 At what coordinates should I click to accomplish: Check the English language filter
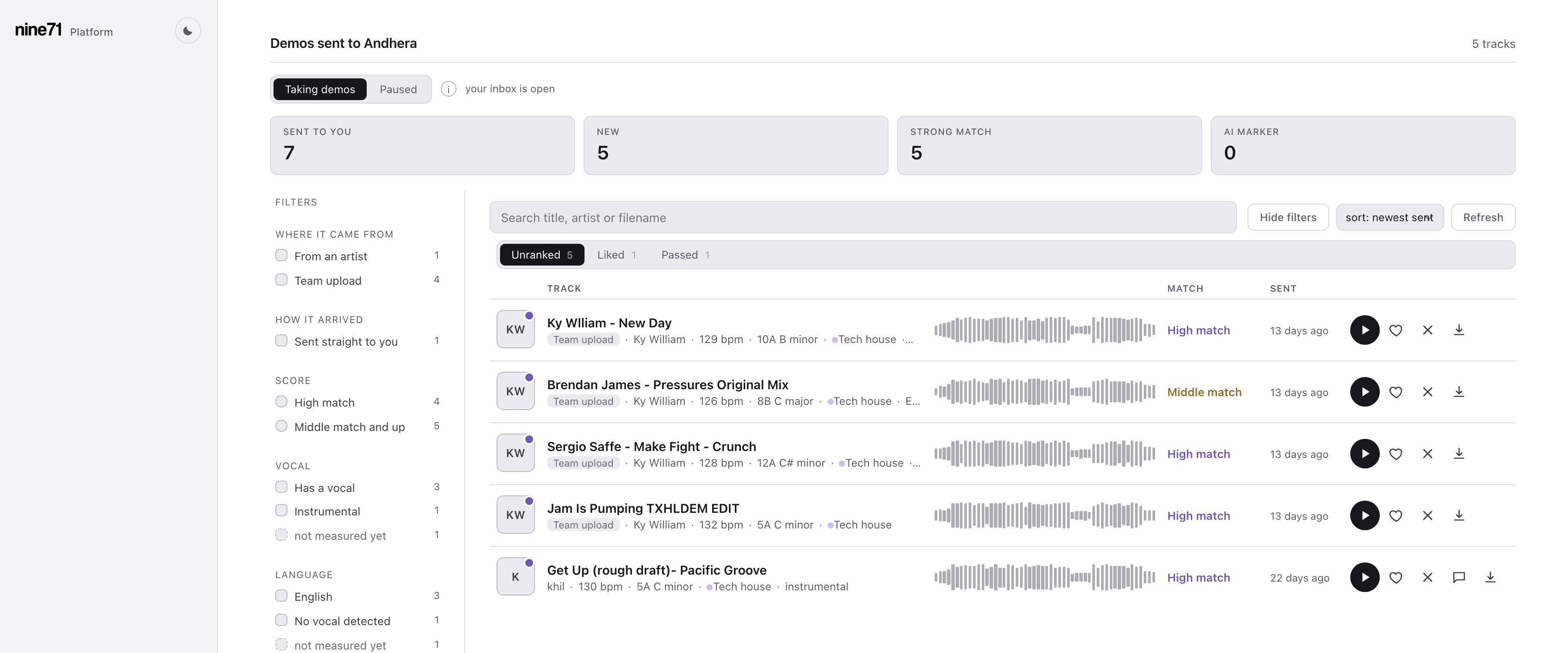[x=281, y=595]
